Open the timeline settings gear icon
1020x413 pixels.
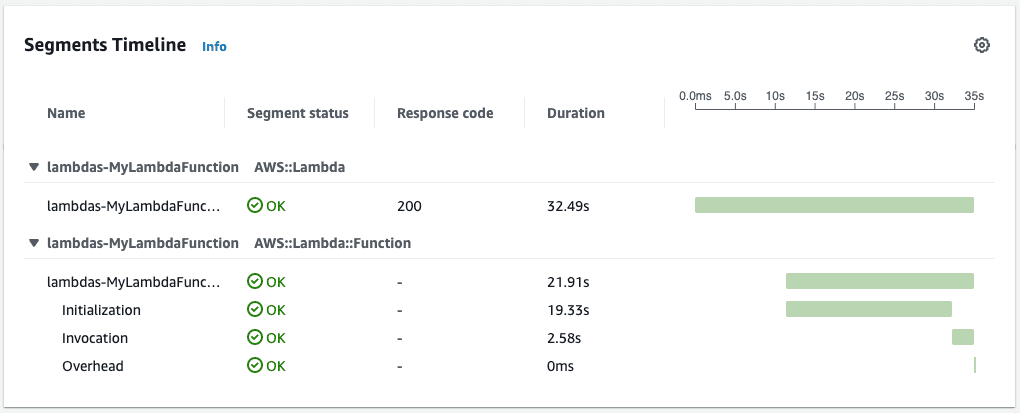981,46
